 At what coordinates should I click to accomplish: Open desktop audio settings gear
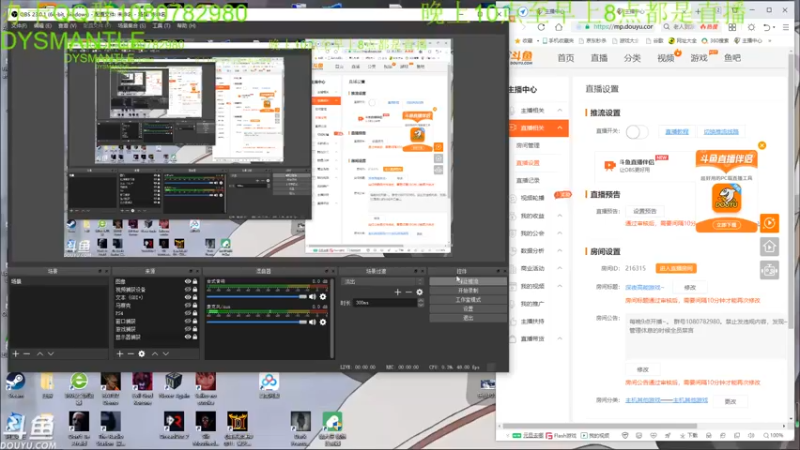tap(322, 296)
